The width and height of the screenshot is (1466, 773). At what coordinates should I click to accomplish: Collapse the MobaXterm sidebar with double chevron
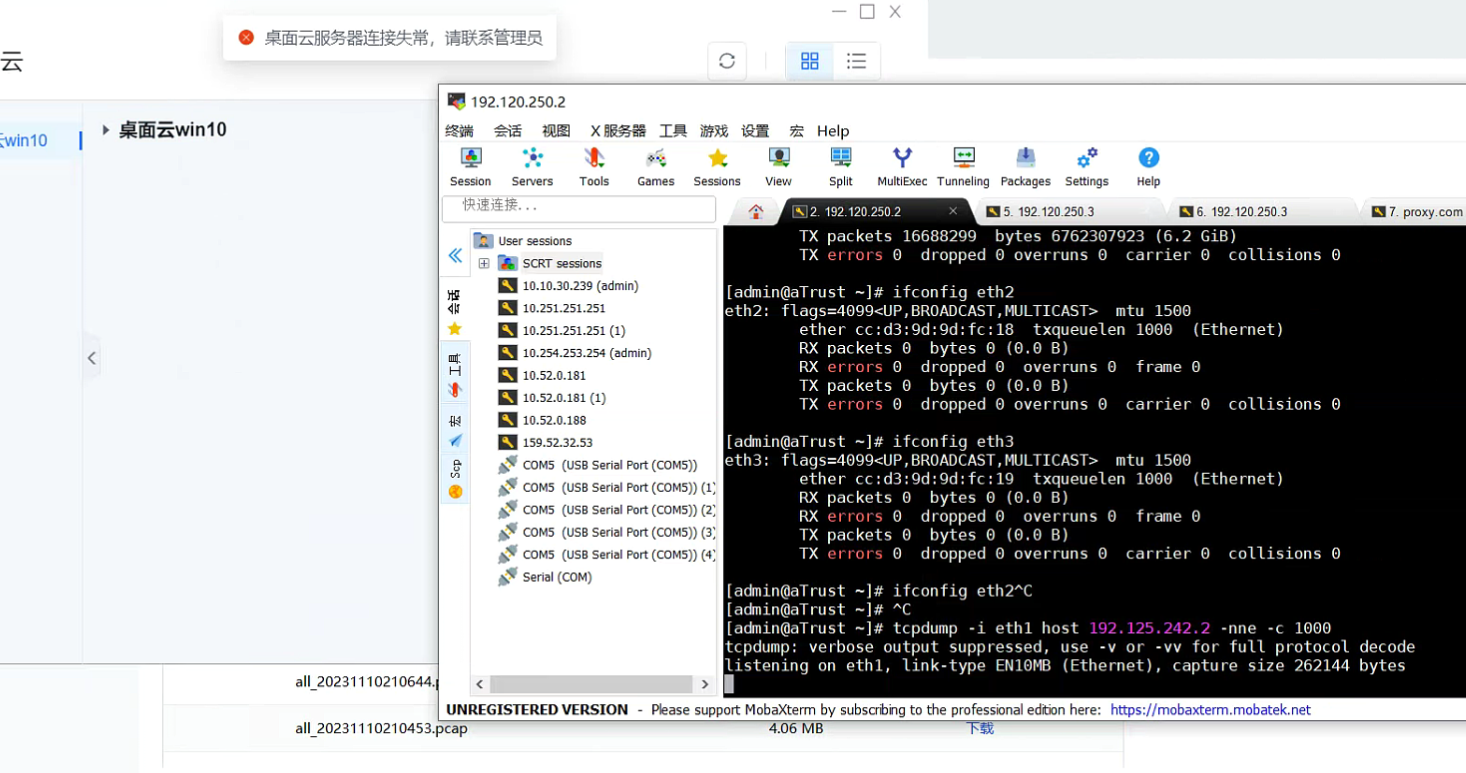pos(455,256)
